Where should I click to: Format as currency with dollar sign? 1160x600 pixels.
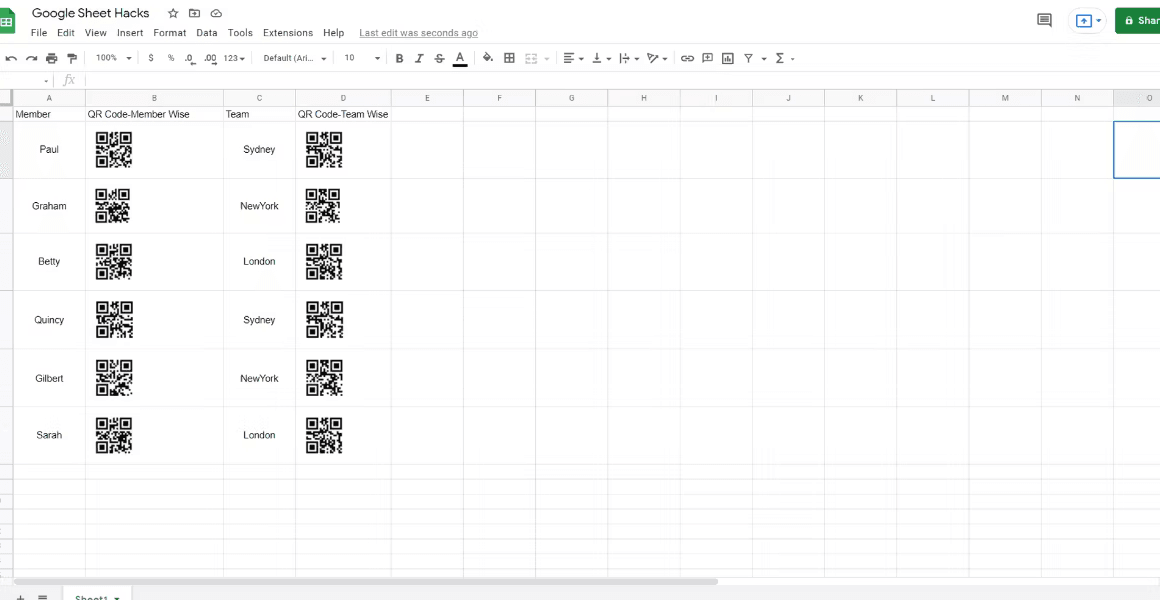pos(151,58)
